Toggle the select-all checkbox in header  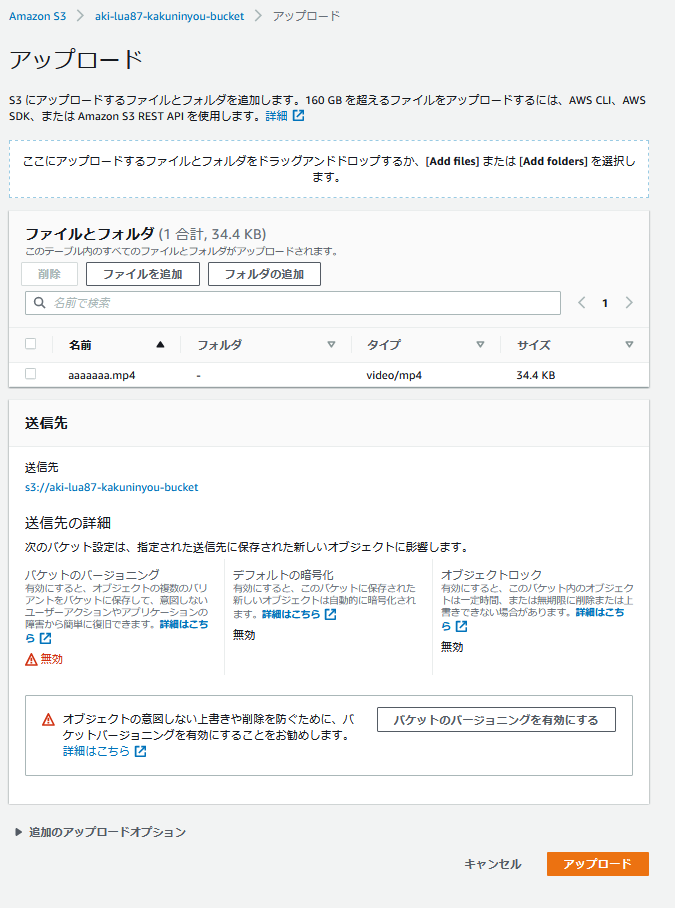pos(31,344)
